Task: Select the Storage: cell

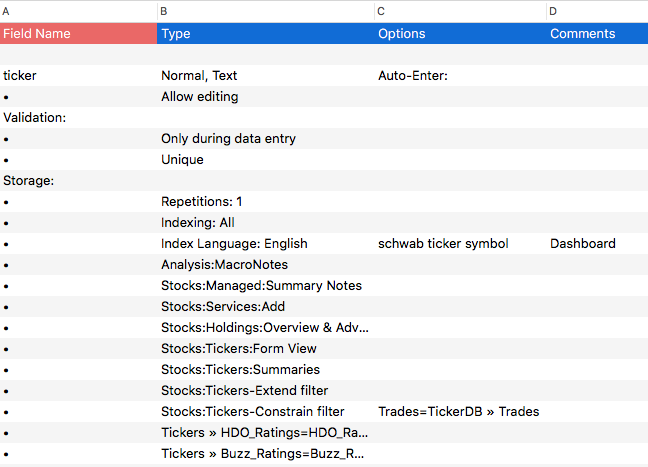Action: pos(79,181)
